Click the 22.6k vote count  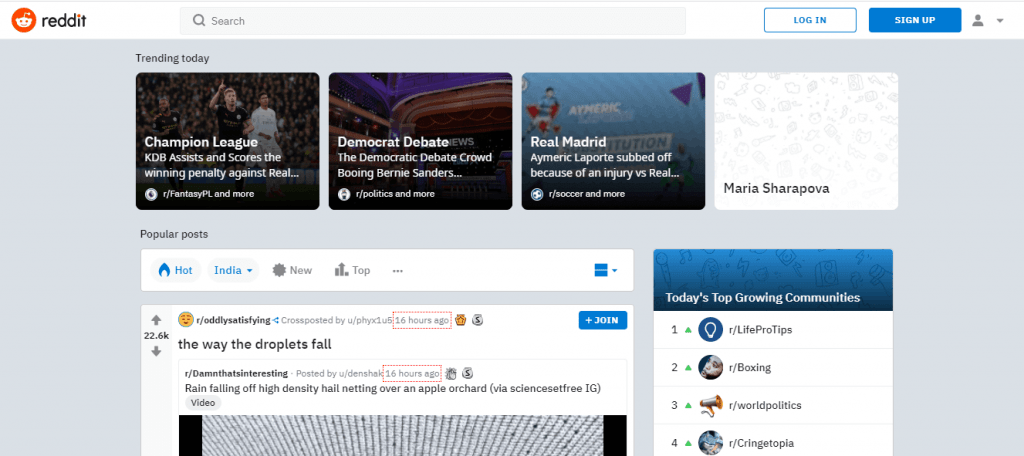click(156, 336)
